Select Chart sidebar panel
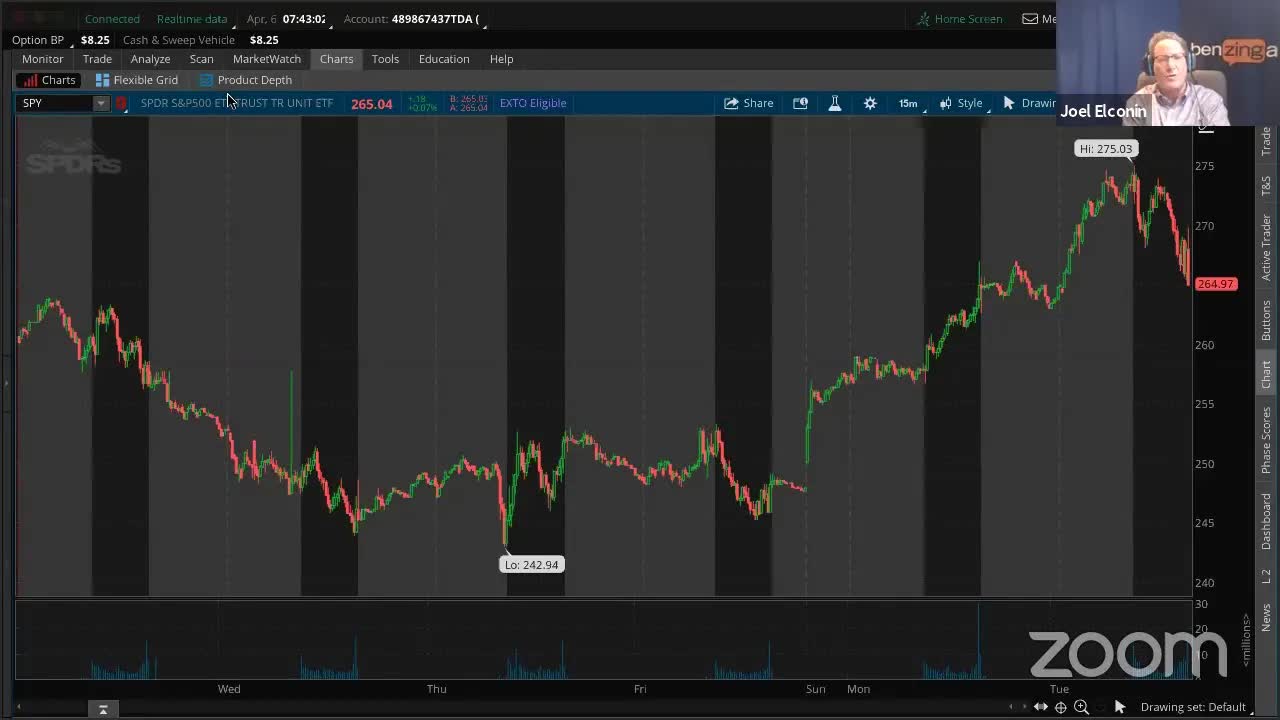The image size is (1280, 720). pos(1266,375)
